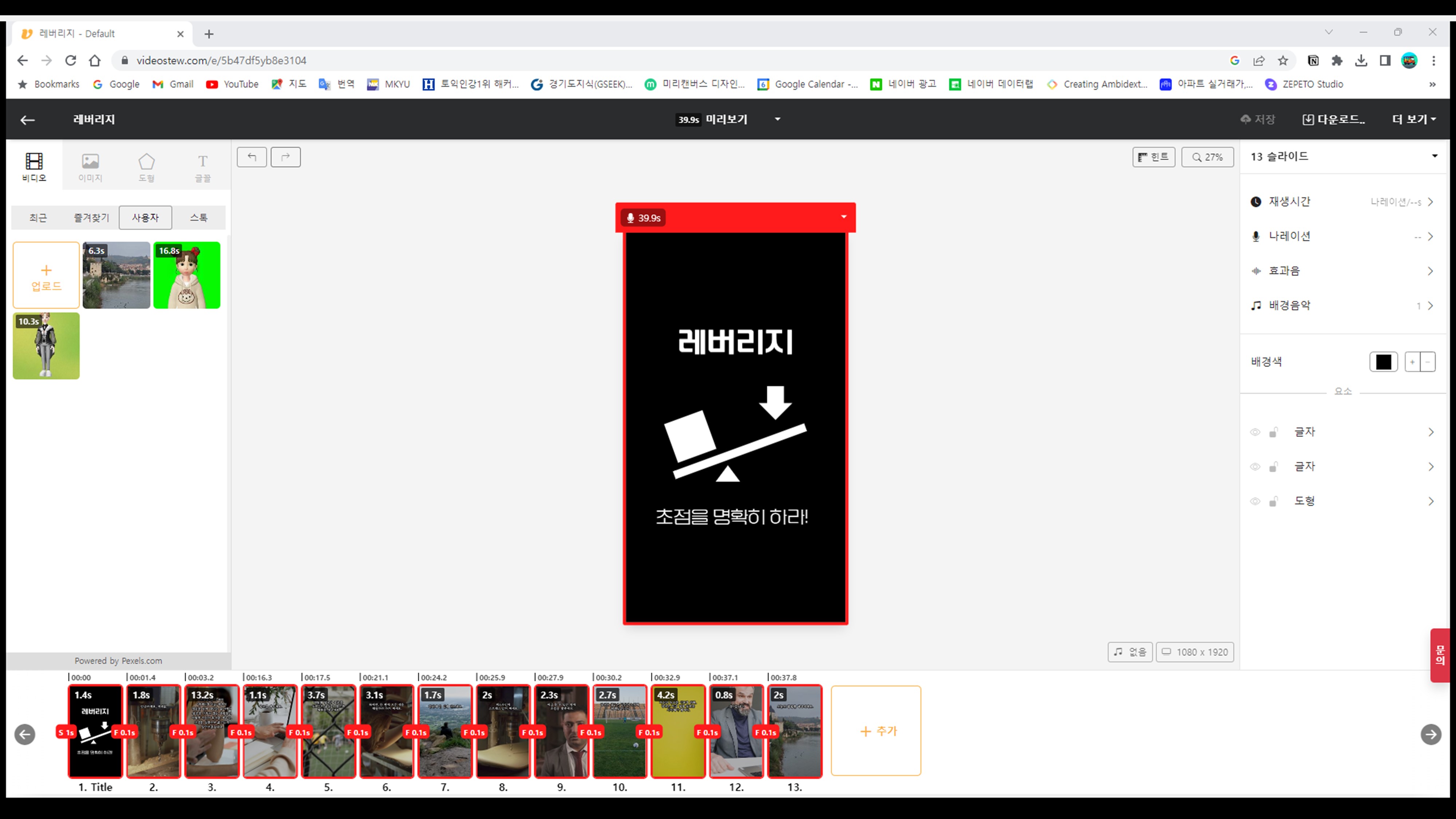1456x819 pixels.
Task: Expand the 배경음악 settings row
Action: (x=1430, y=306)
